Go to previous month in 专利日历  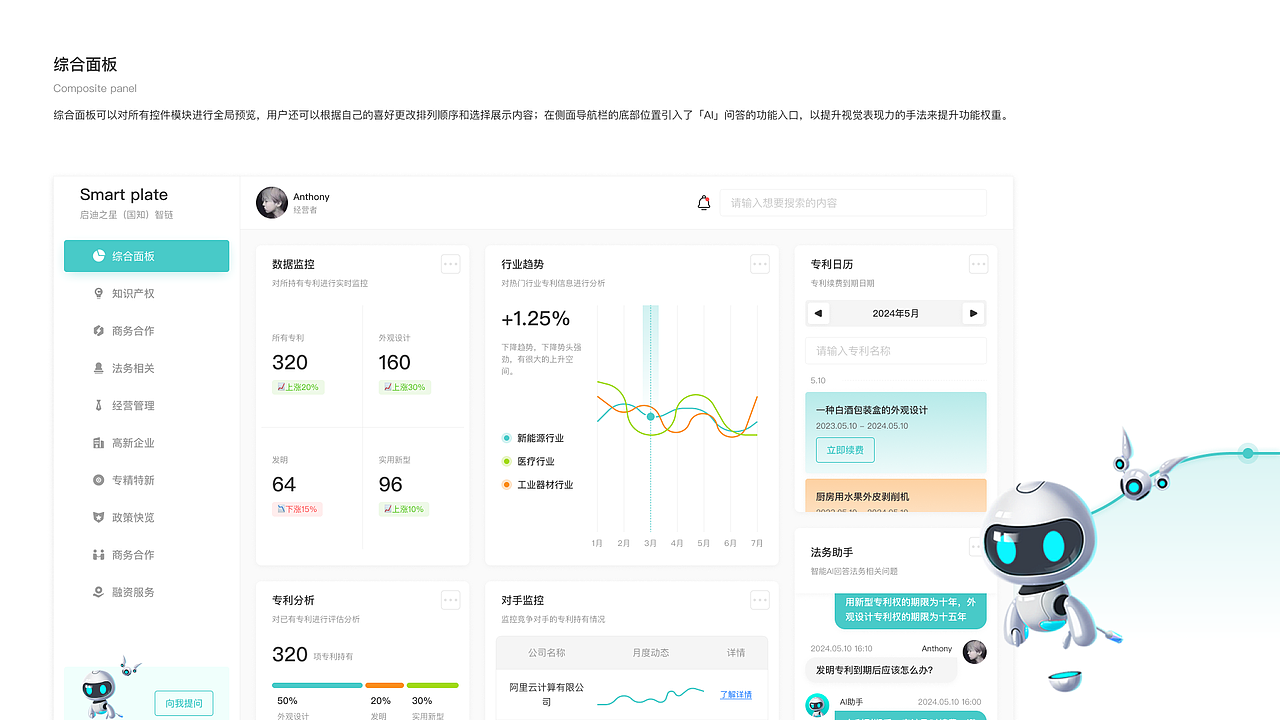tap(819, 313)
